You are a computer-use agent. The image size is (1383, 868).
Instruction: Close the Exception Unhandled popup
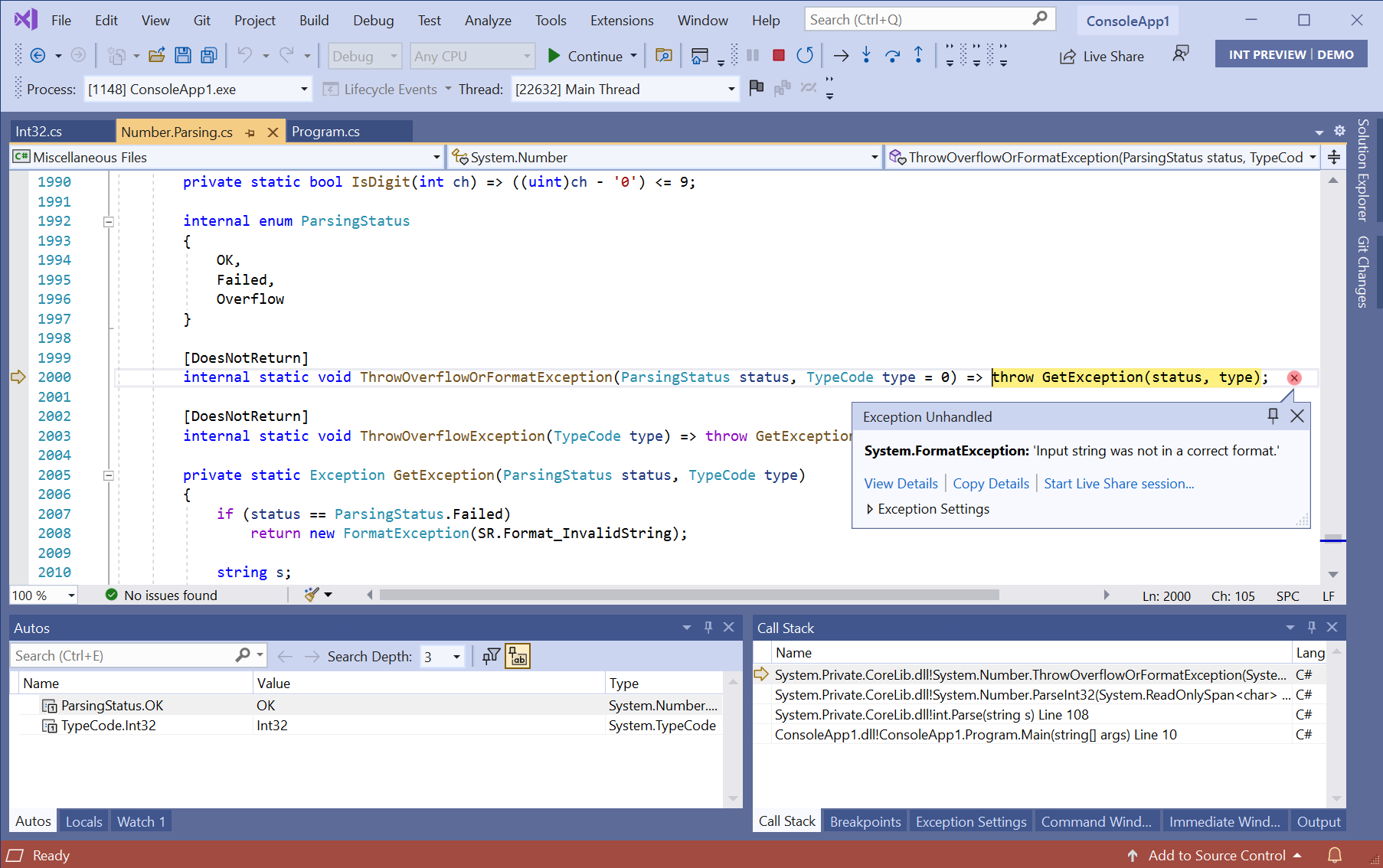[1297, 416]
